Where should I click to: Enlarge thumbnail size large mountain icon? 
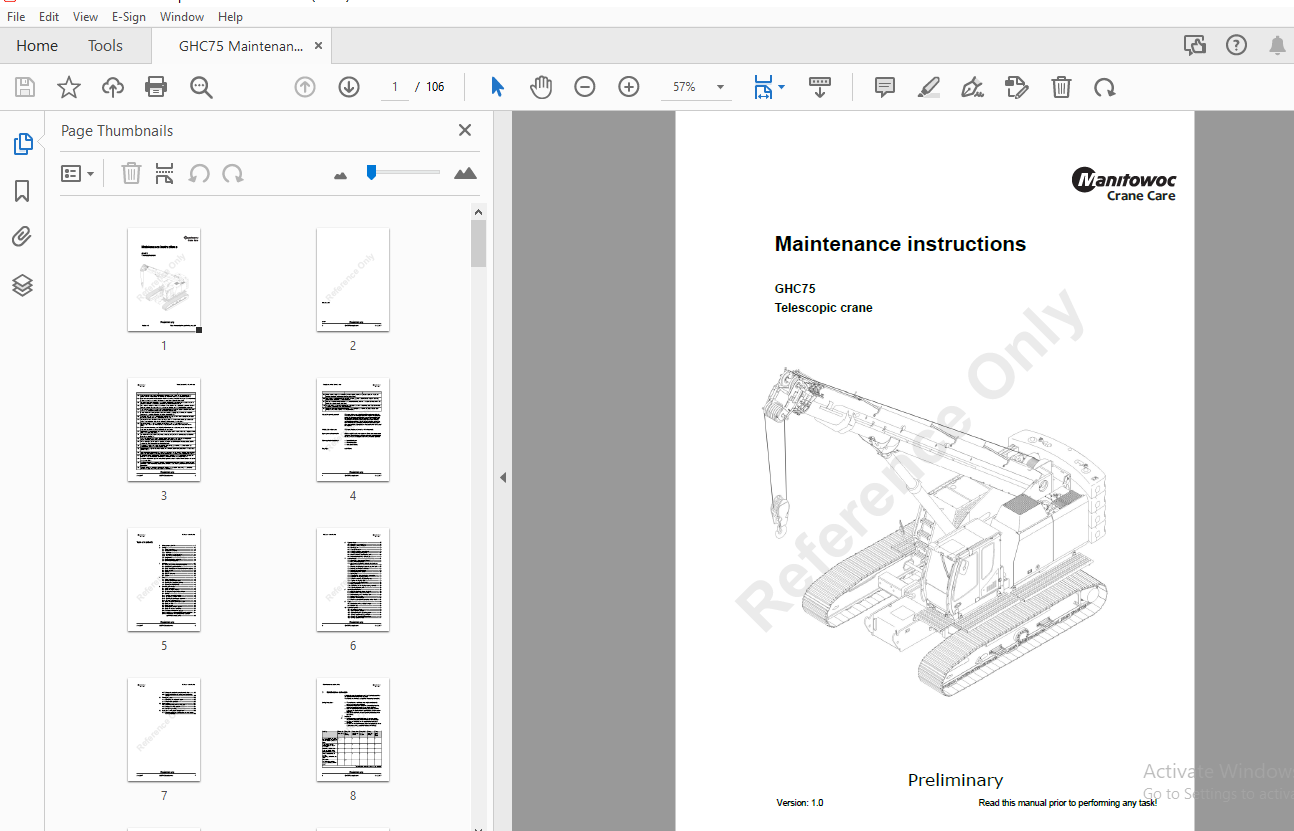pyautogui.click(x=465, y=173)
